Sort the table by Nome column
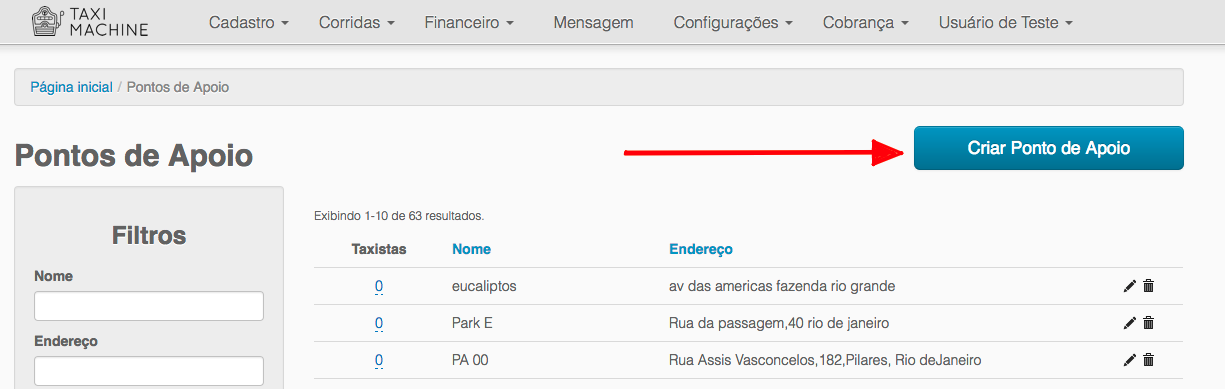The height and width of the screenshot is (389, 1225). click(471, 249)
